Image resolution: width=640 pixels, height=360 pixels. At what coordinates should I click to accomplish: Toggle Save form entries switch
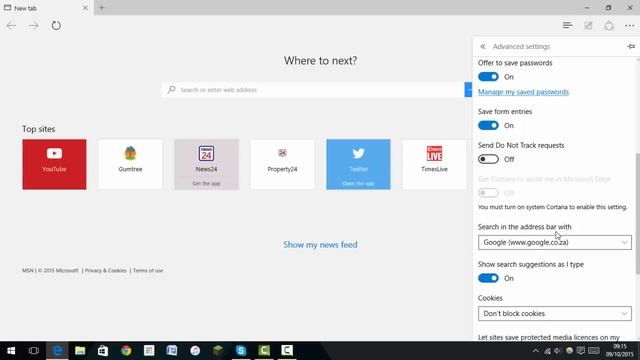(x=488, y=125)
